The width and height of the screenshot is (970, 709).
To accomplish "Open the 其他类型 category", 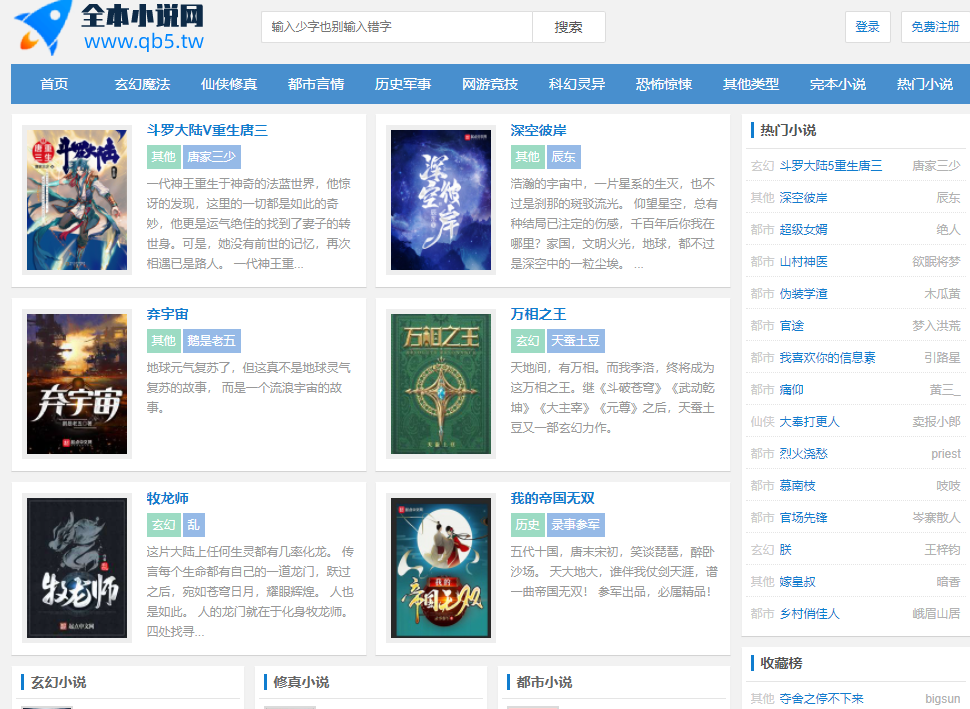I will click(x=751, y=84).
